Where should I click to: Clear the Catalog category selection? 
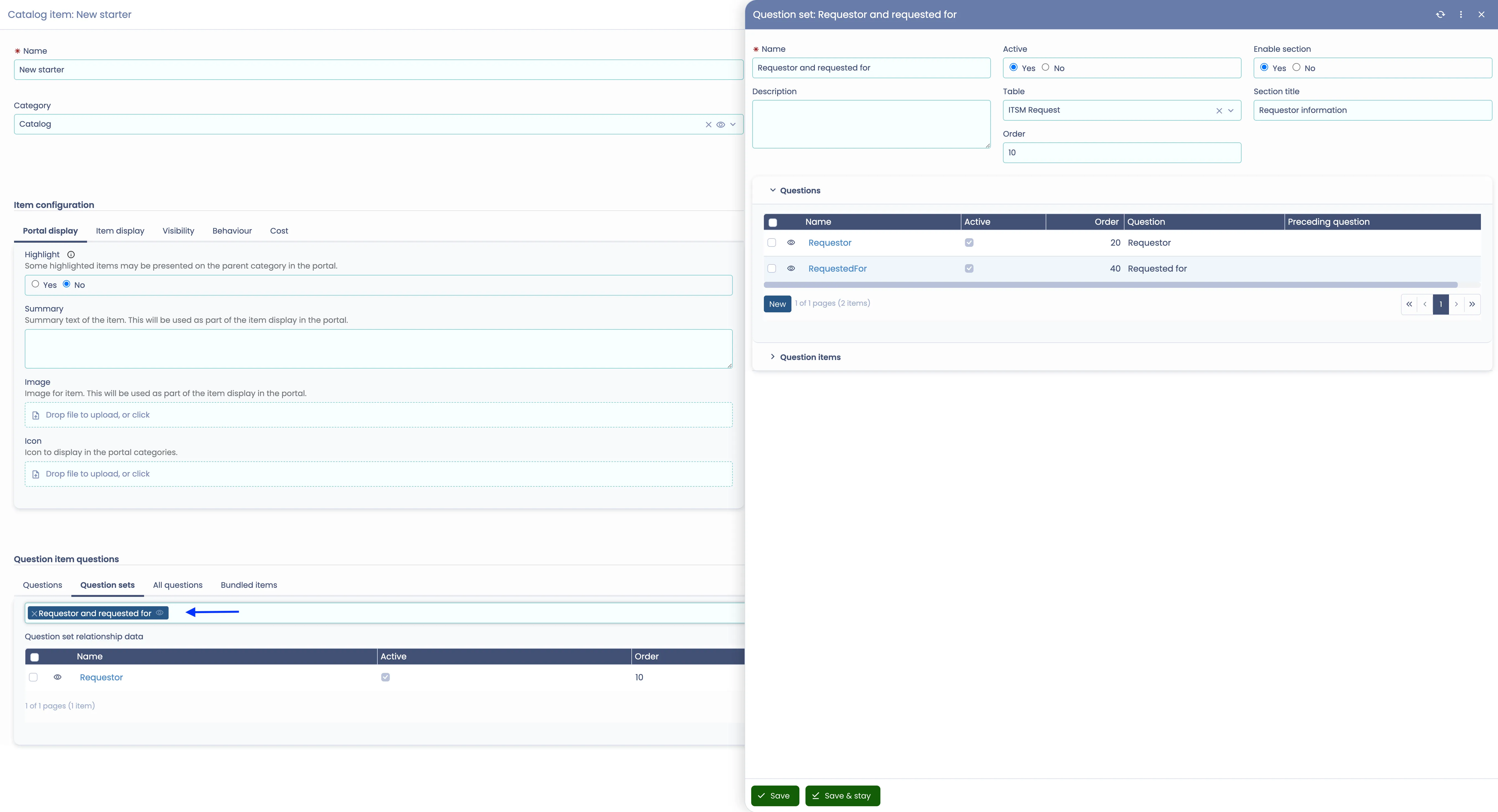point(708,124)
